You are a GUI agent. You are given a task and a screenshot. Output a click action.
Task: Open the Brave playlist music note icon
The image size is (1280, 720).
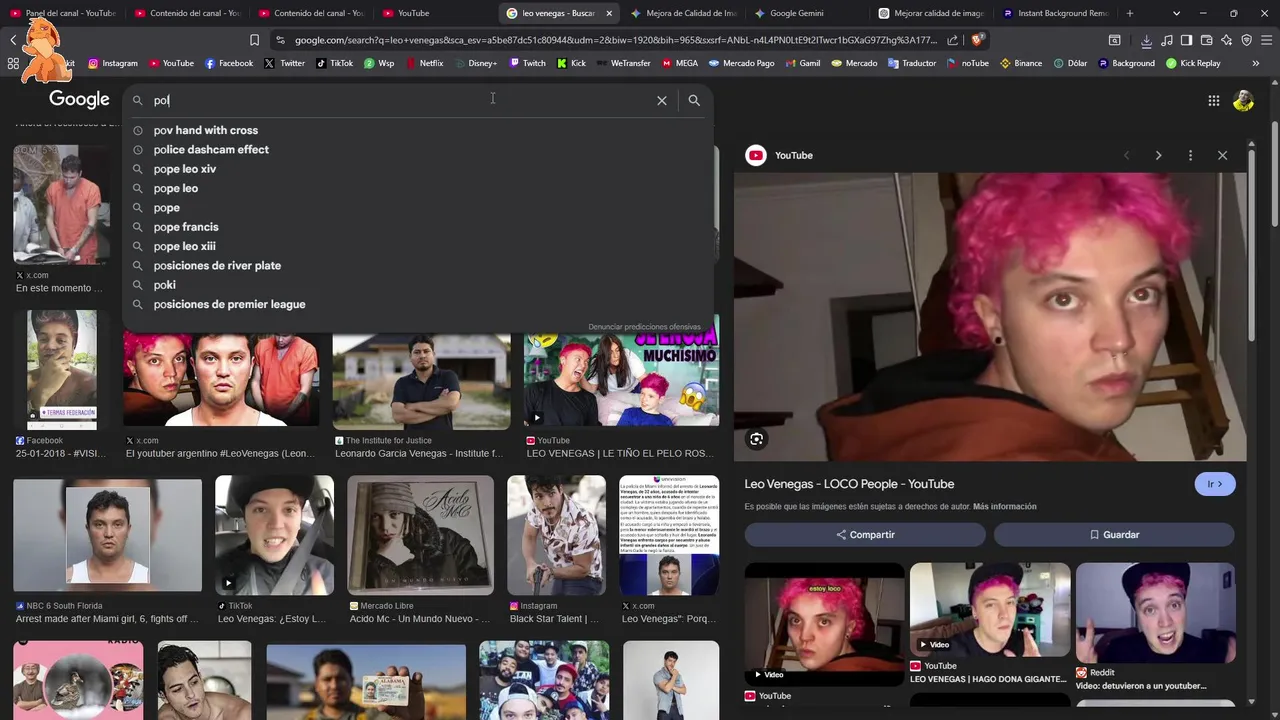point(1166,40)
